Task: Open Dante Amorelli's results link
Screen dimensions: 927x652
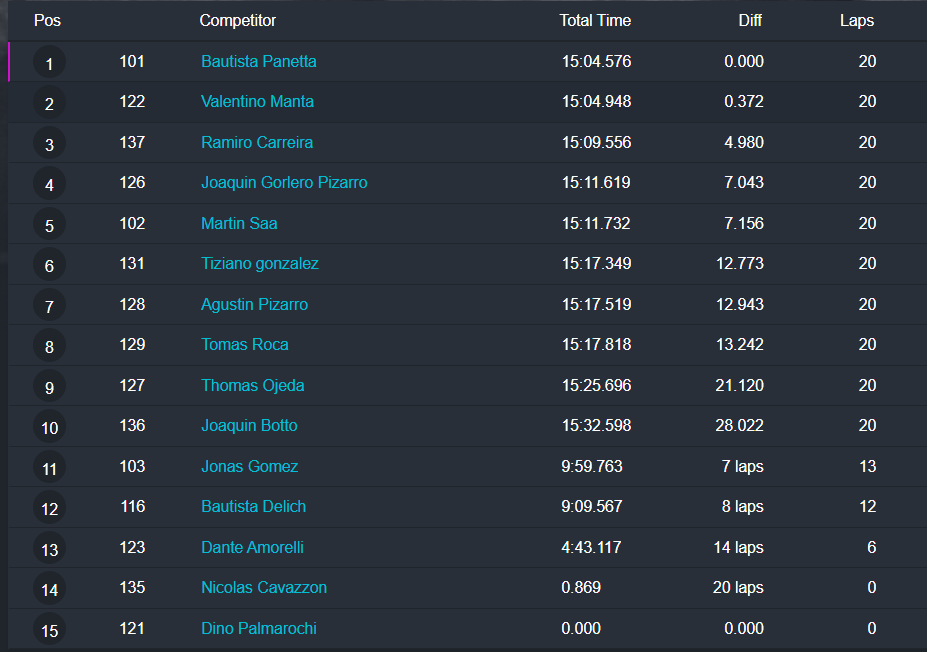Action: click(252, 547)
